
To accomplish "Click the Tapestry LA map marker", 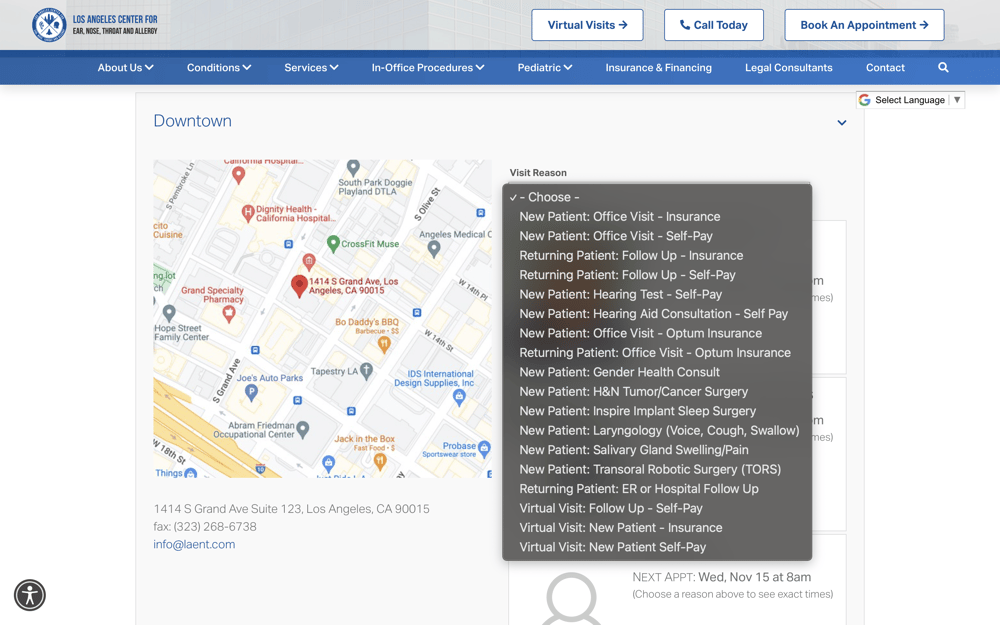I will pos(366,371).
